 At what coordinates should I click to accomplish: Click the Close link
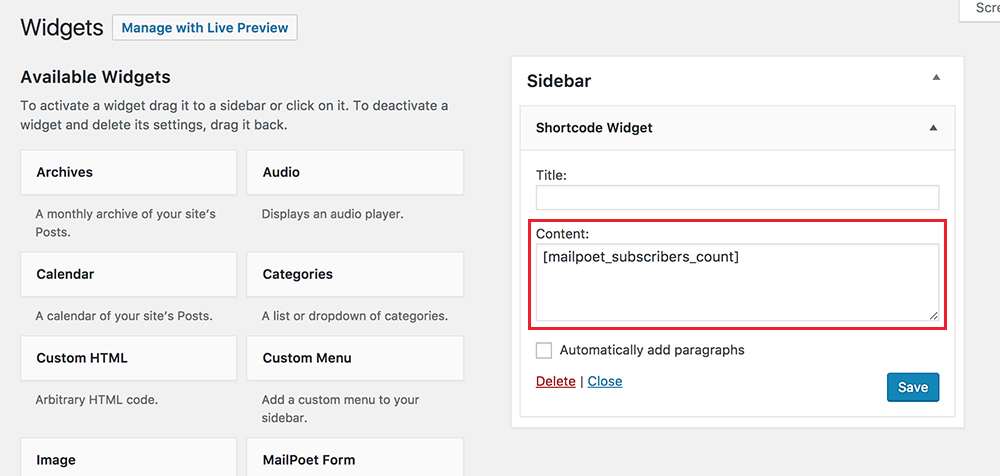point(605,381)
